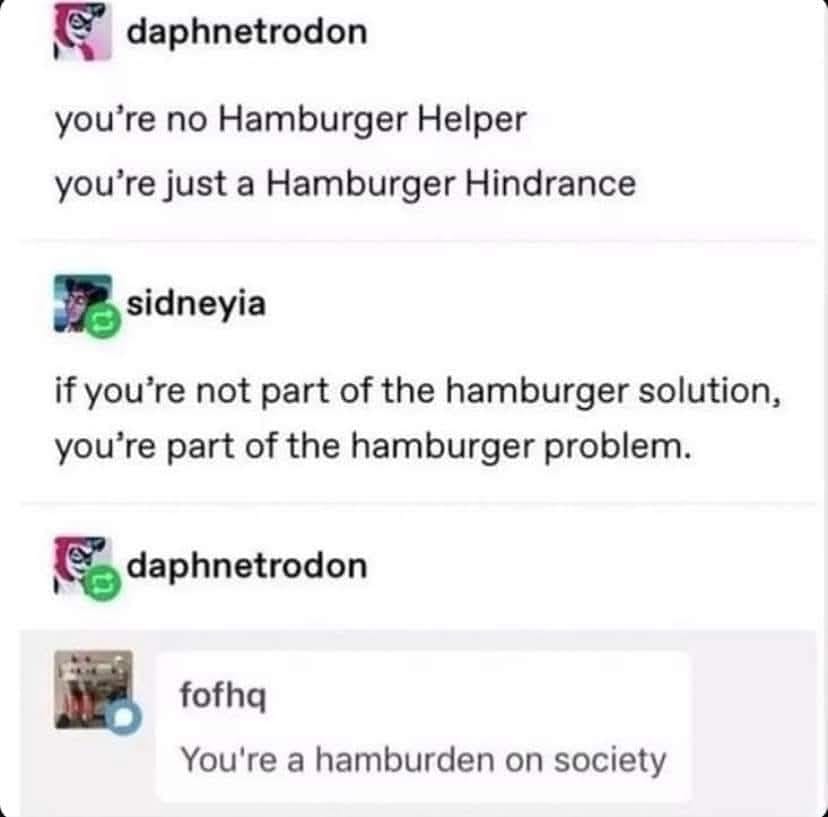Click the green reblog badge on the lower daphnetrodon avatar
The image size is (828, 817).
pos(103,583)
